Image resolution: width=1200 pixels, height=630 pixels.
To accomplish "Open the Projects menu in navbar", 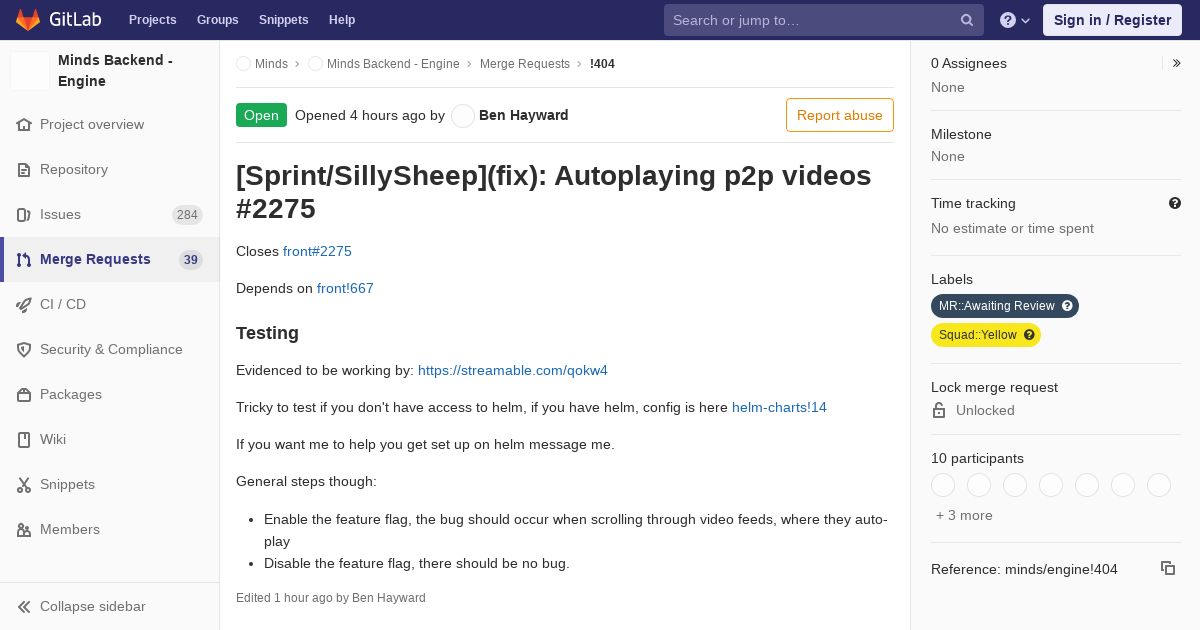I will point(152,20).
